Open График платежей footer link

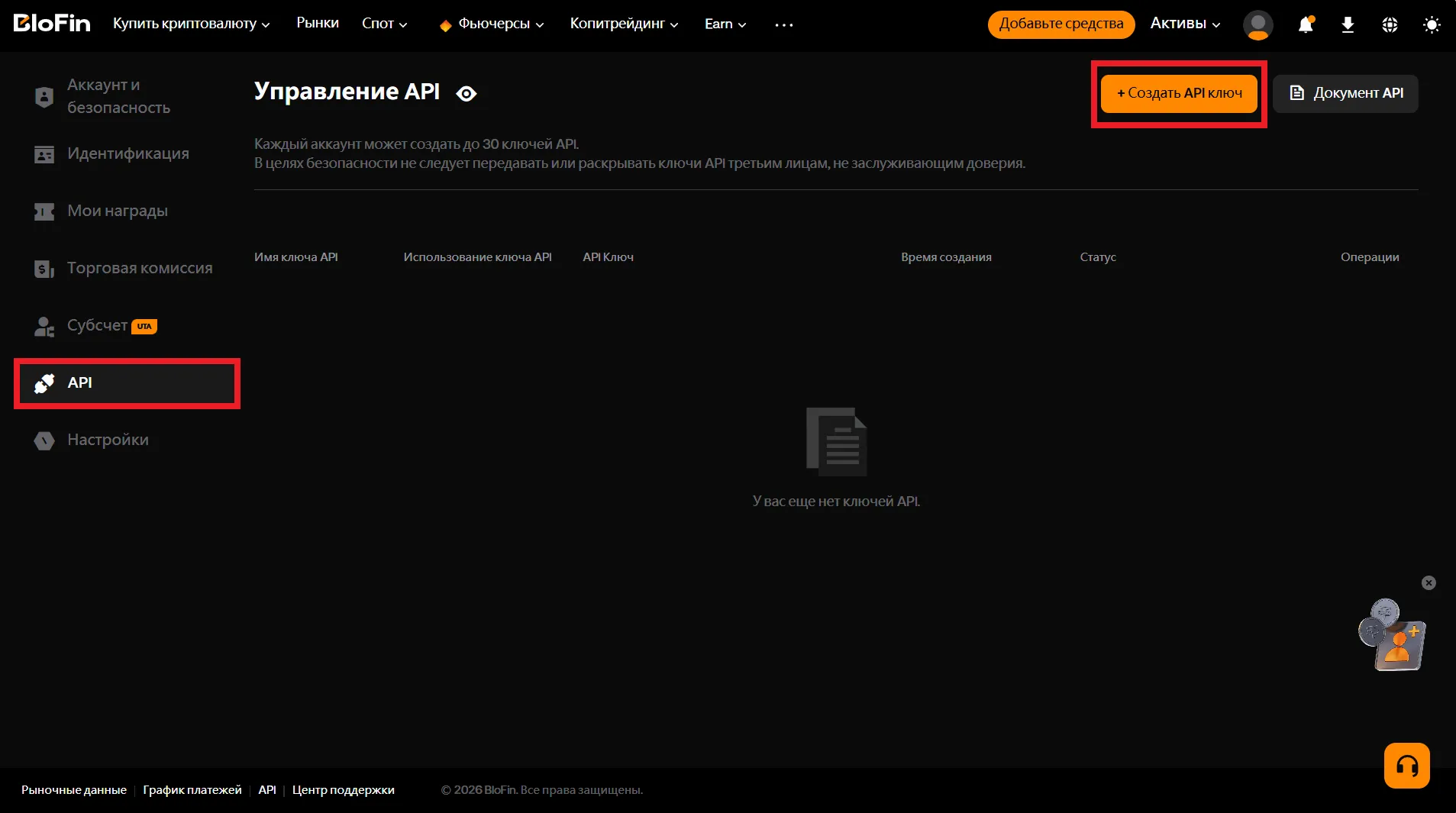point(192,790)
